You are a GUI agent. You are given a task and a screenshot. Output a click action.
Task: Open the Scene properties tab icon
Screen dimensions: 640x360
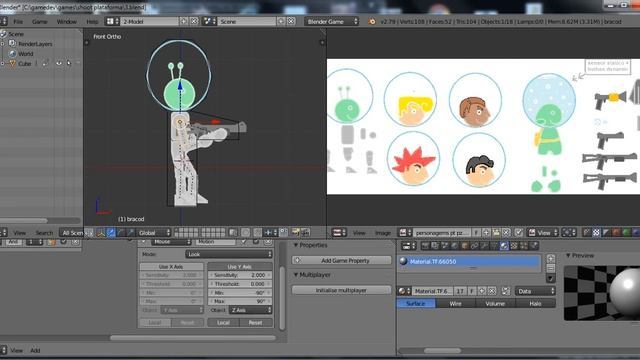[x=444, y=246]
